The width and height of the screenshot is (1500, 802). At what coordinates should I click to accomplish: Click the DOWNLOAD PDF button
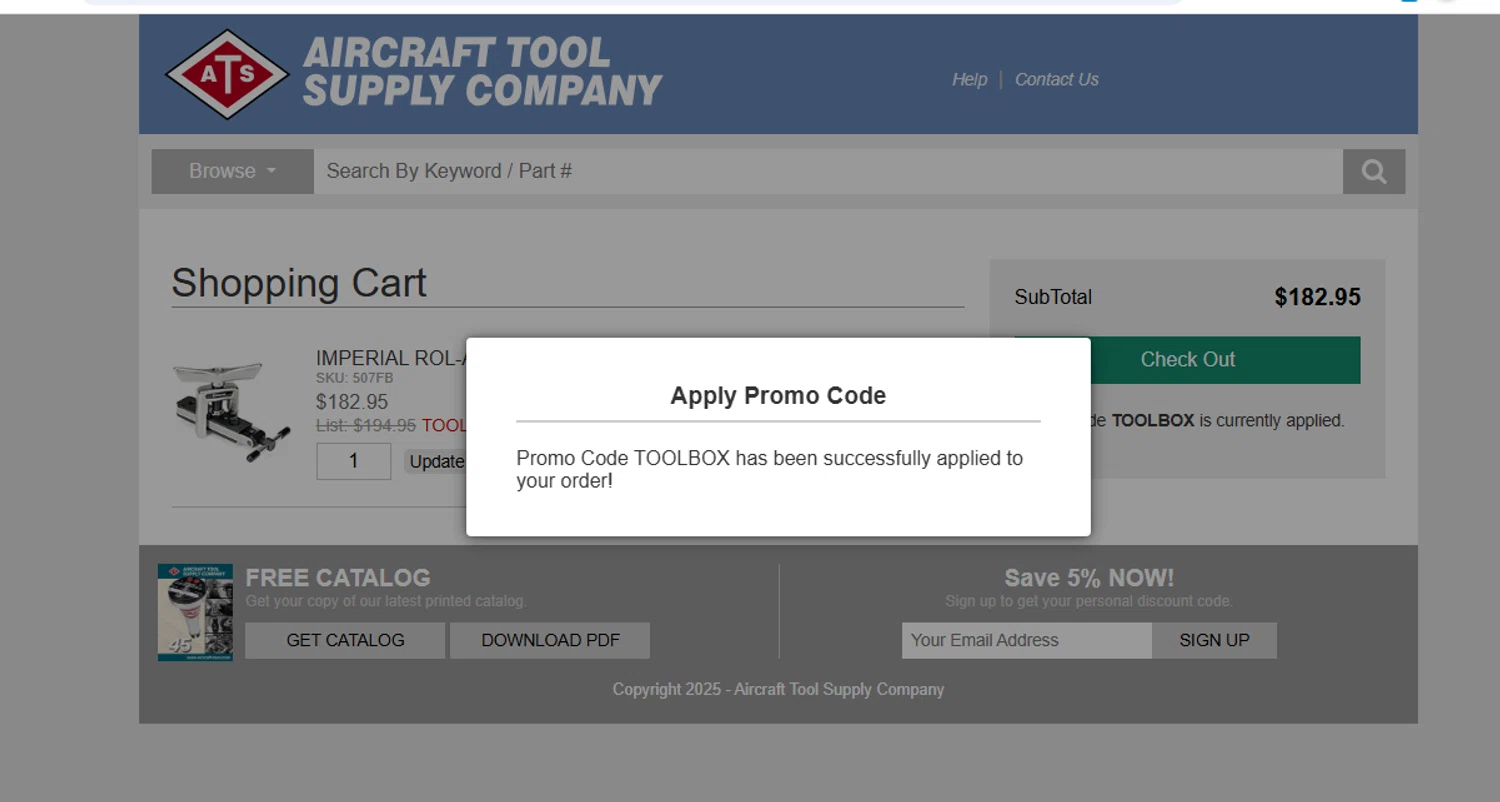click(x=550, y=641)
